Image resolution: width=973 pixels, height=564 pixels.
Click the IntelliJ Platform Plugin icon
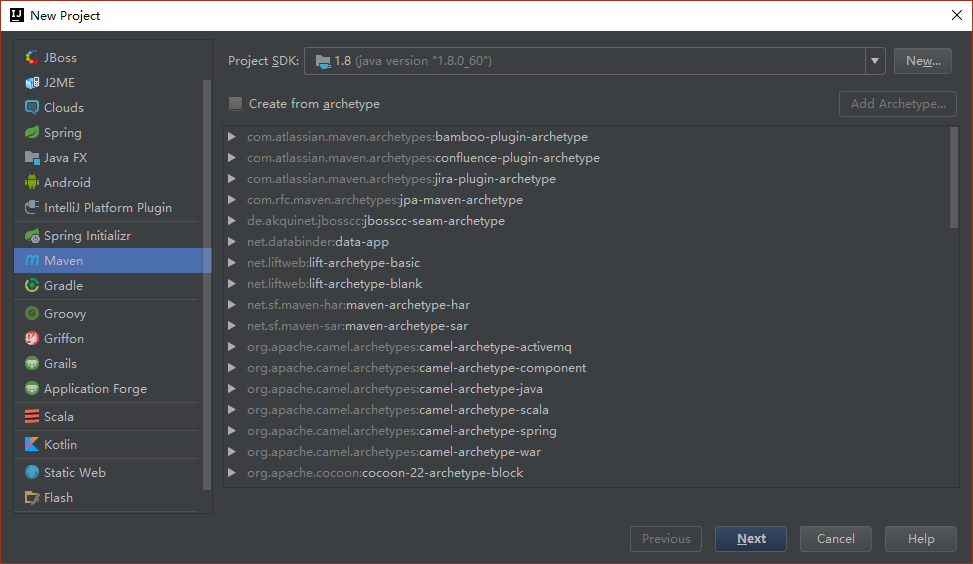coord(32,207)
